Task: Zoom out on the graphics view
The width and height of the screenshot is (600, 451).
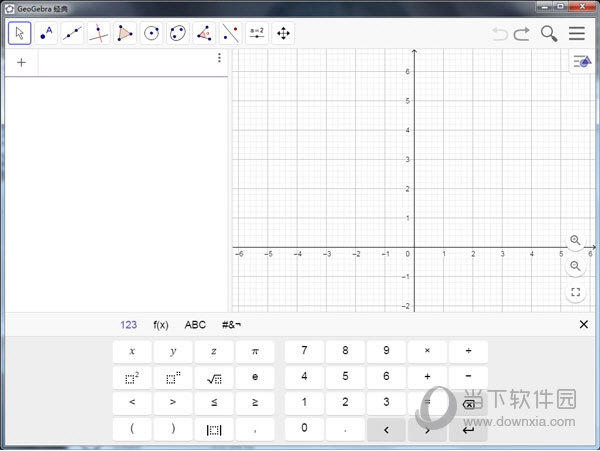Action: [575, 266]
